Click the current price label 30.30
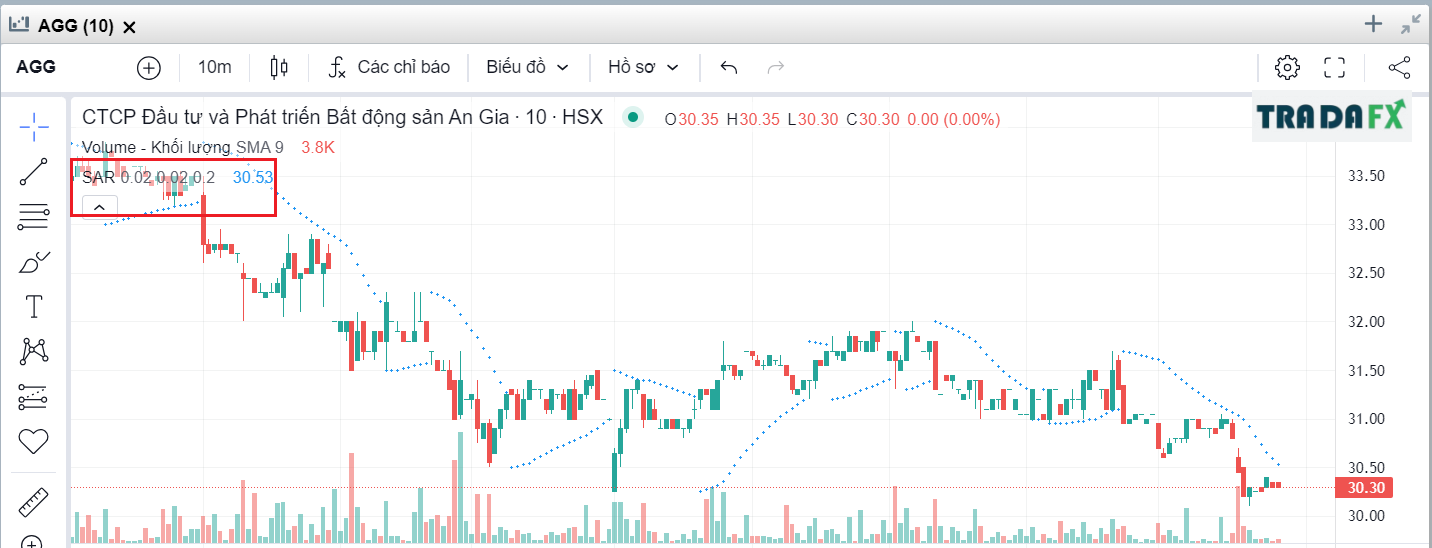1432x548 pixels. (1366, 488)
